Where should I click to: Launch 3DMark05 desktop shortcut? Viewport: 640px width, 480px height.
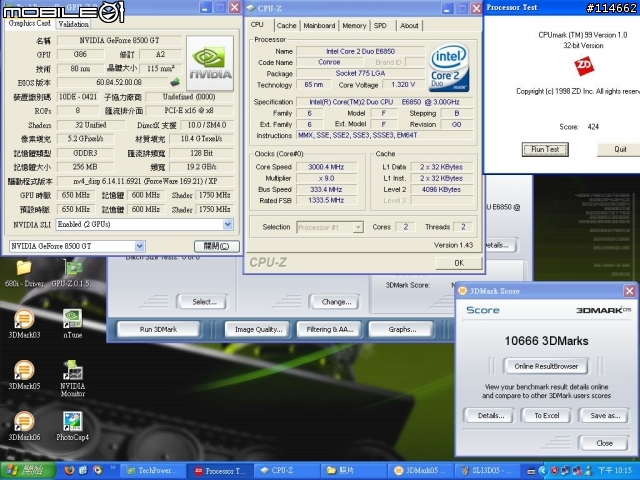pos(24,376)
